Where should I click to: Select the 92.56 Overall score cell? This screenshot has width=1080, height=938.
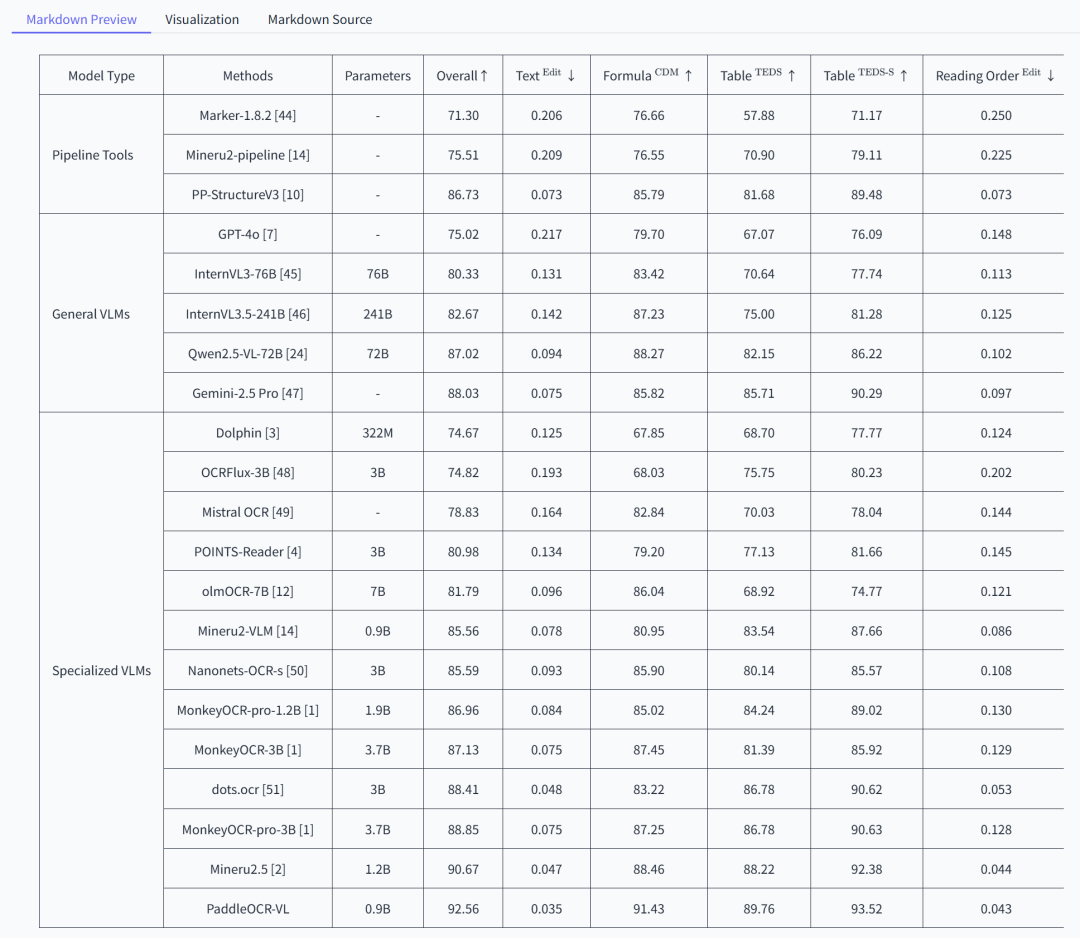(x=463, y=909)
